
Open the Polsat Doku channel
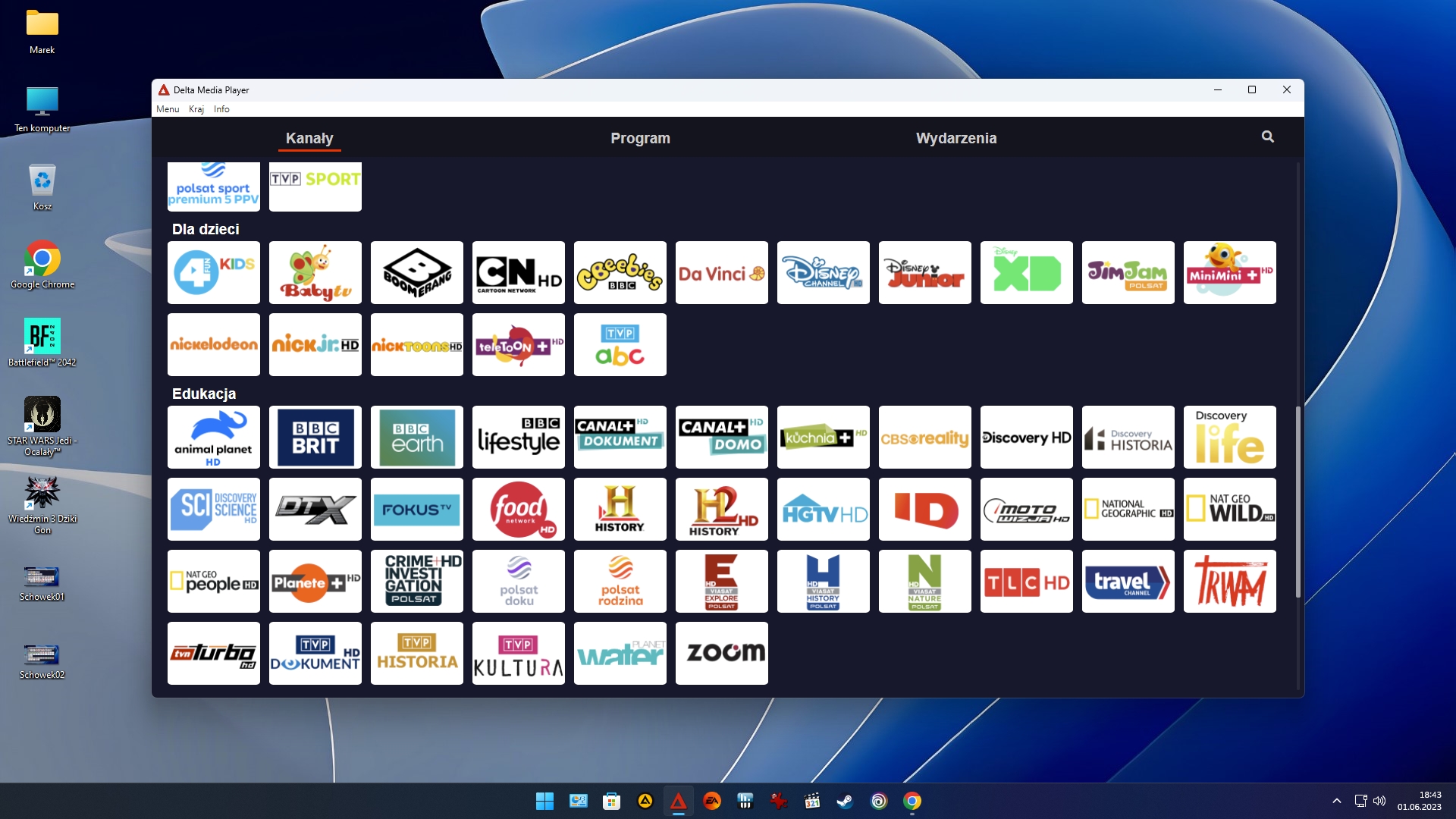(x=519, y=582)
